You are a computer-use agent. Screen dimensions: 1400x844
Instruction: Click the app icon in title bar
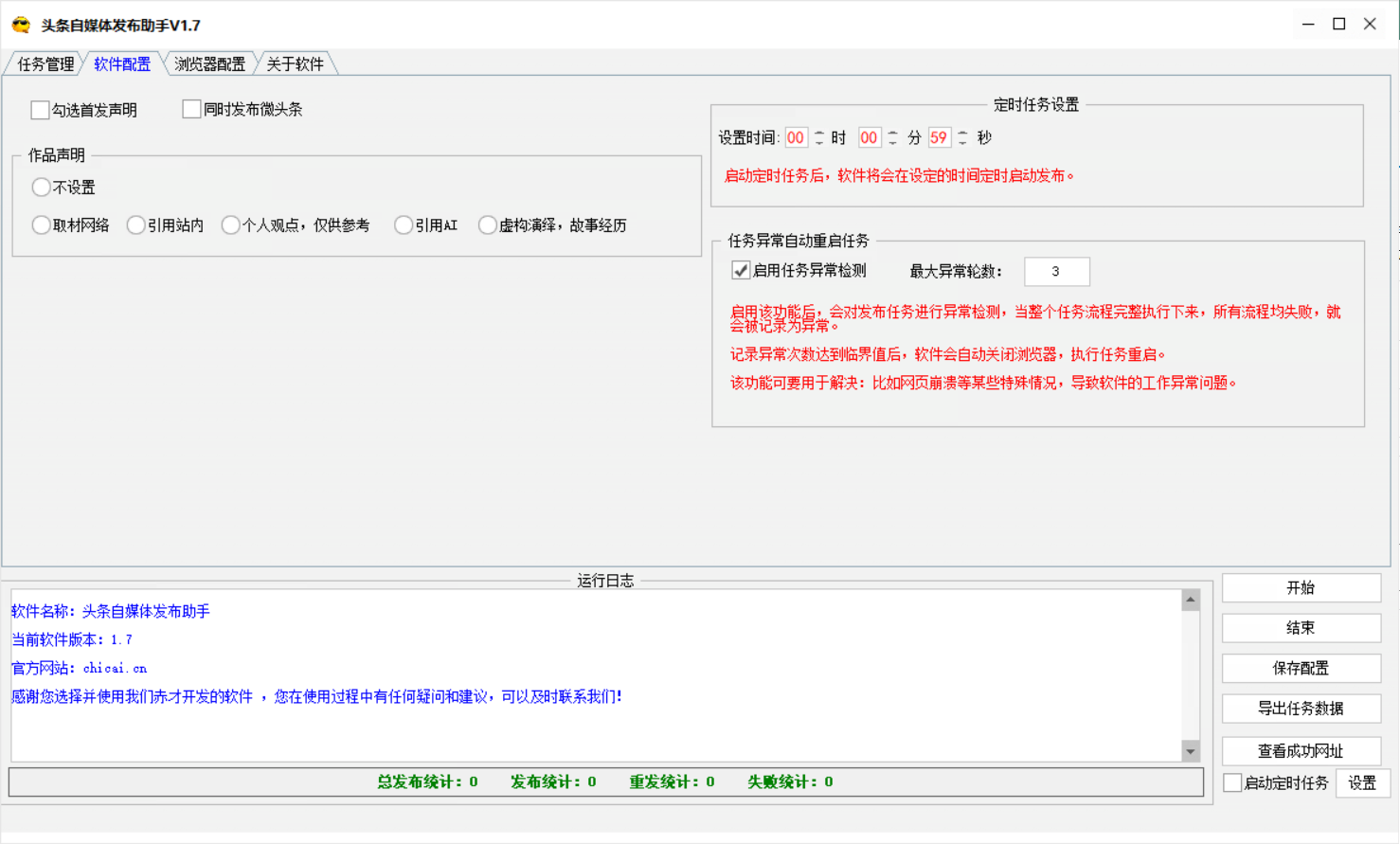pyautogui.click(x=21, y=25)
